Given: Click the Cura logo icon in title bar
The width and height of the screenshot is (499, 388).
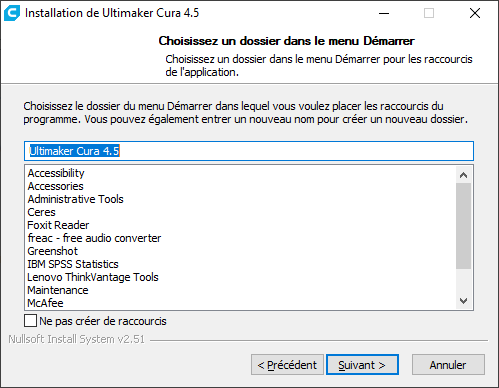Looking at the screenshot, I should [12, 13].
